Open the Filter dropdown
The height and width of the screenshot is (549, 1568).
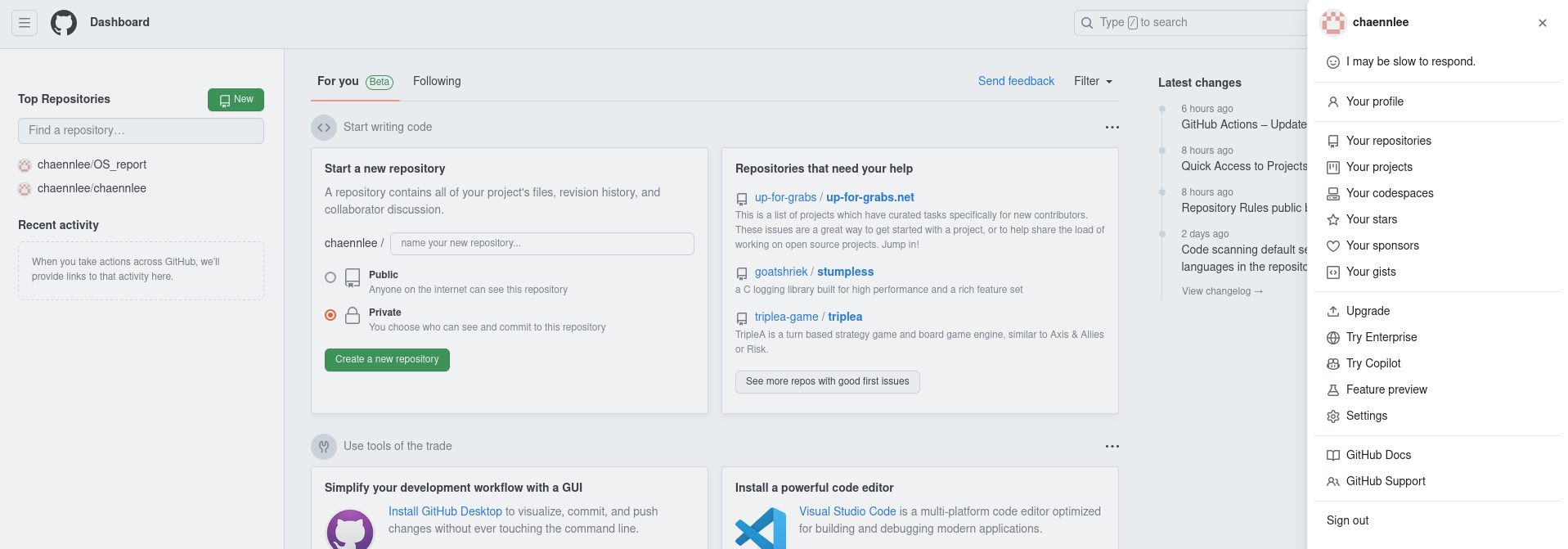pos(1094,82)
